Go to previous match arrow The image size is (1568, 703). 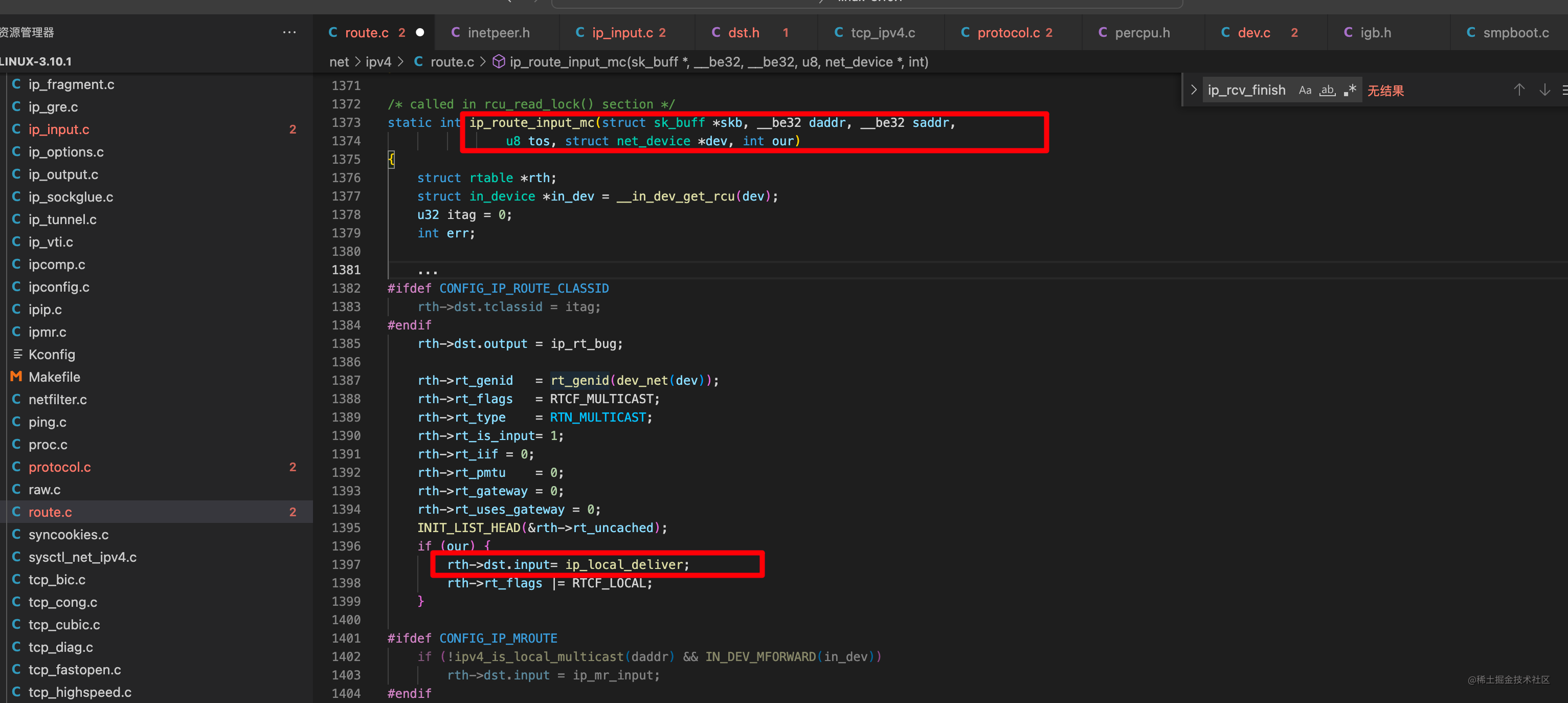(x=1519, y=90)
